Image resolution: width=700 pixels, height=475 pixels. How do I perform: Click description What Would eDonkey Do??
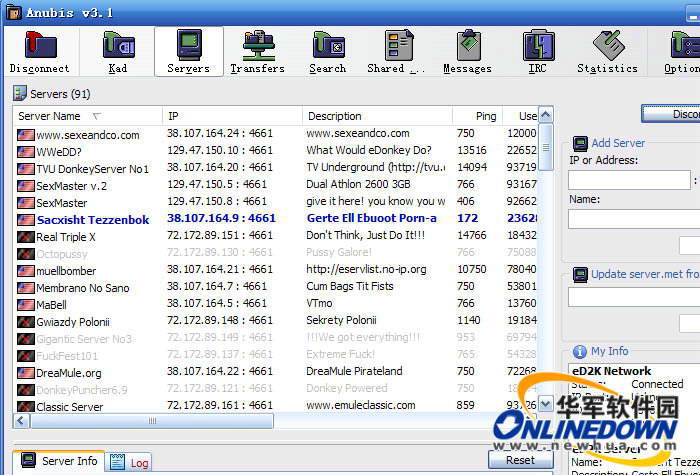tap(369, 150)
